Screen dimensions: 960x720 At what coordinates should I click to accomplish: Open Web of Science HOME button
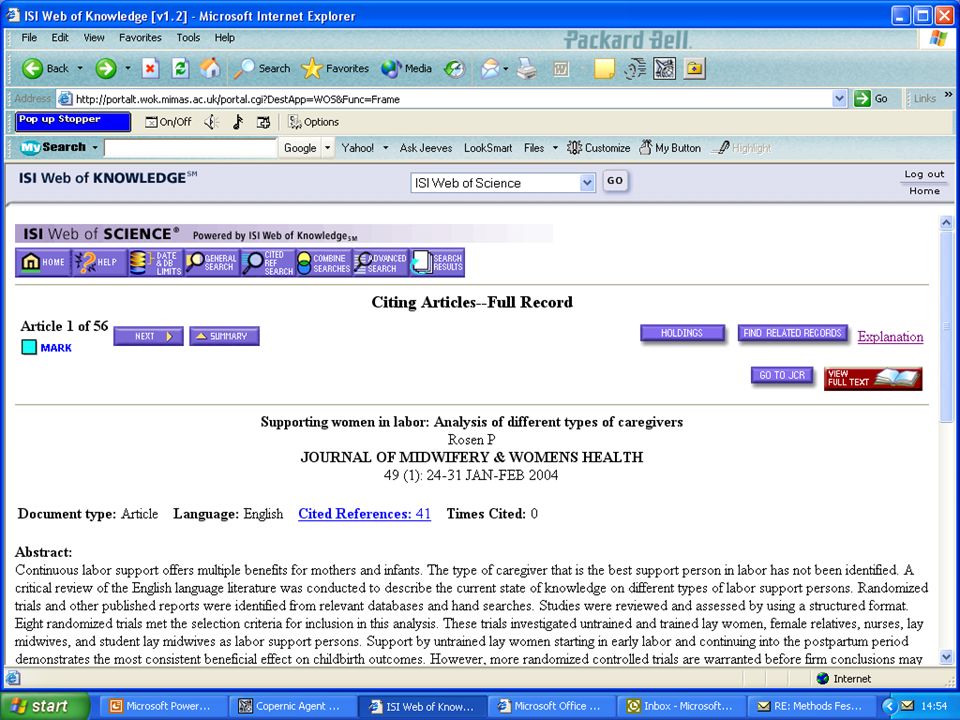point(43,262)
